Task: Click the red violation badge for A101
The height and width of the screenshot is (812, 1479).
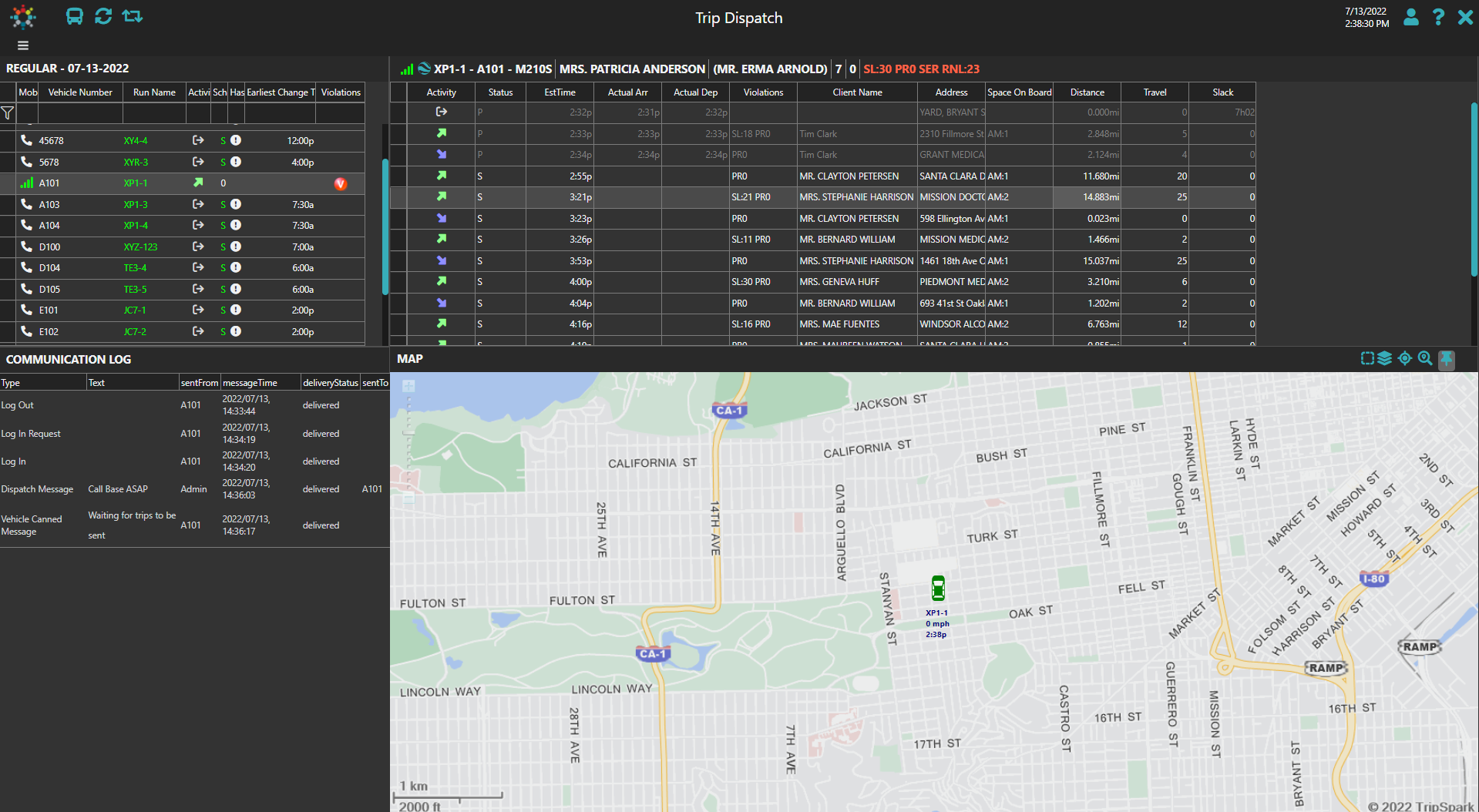Action: (x=341, y=183)
